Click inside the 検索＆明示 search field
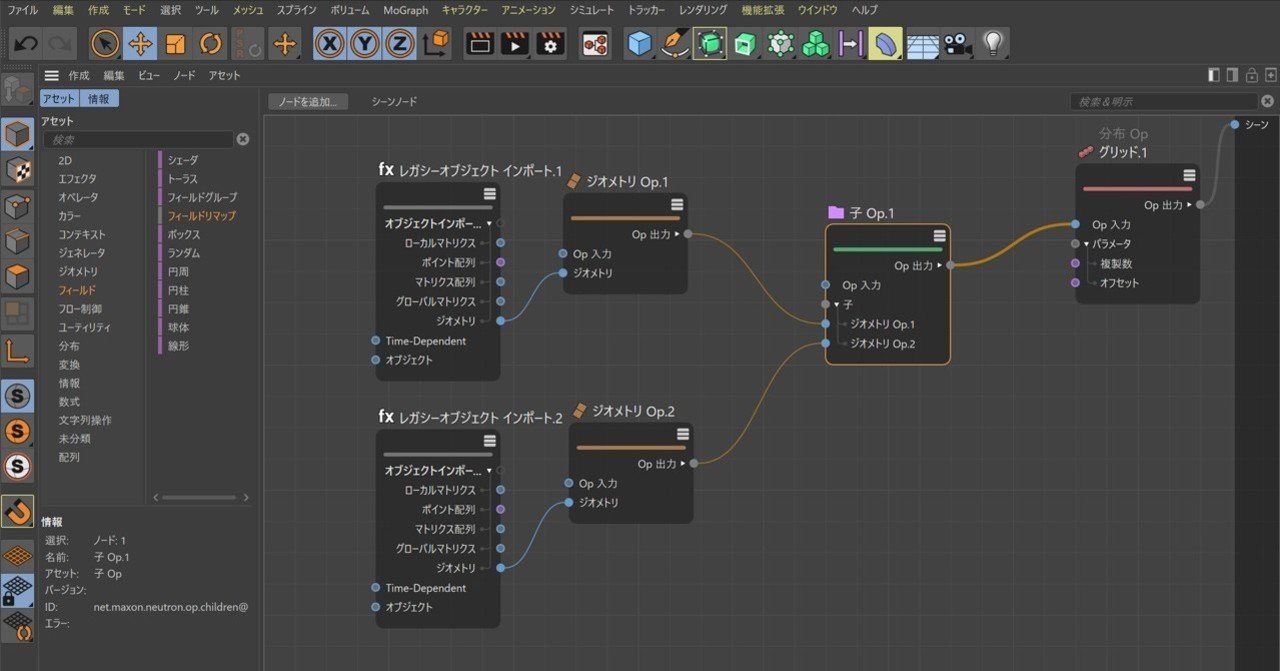Viewport: 1280px width, 671px height. point(1160,100)
